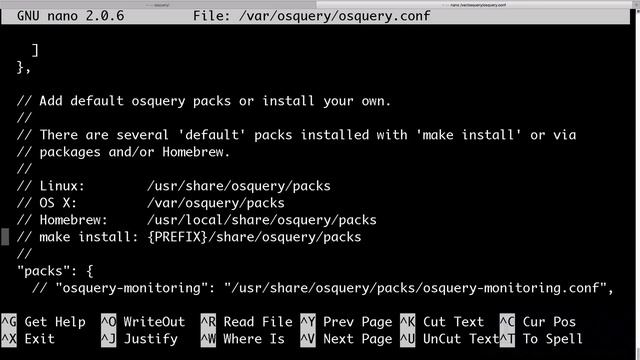Click the ^K Cut Text shortcut
This screenshot has width=640, height=360.
click(x=442, y=322)
